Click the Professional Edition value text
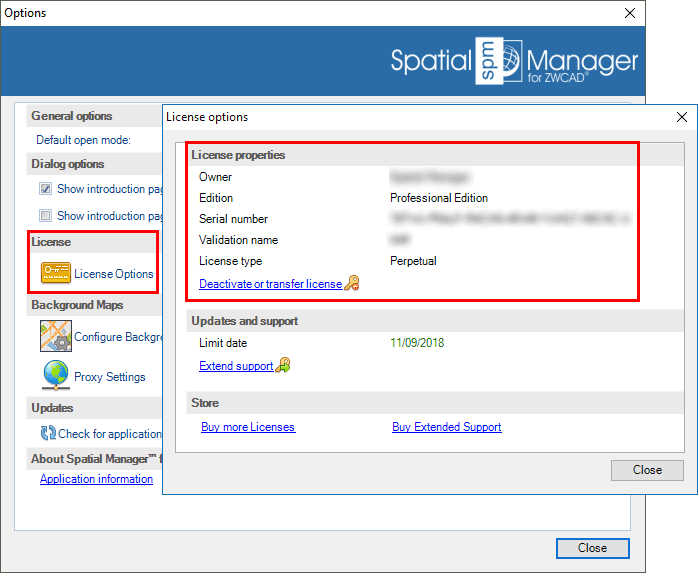The image size is (698, 573). tap(439, 198)
